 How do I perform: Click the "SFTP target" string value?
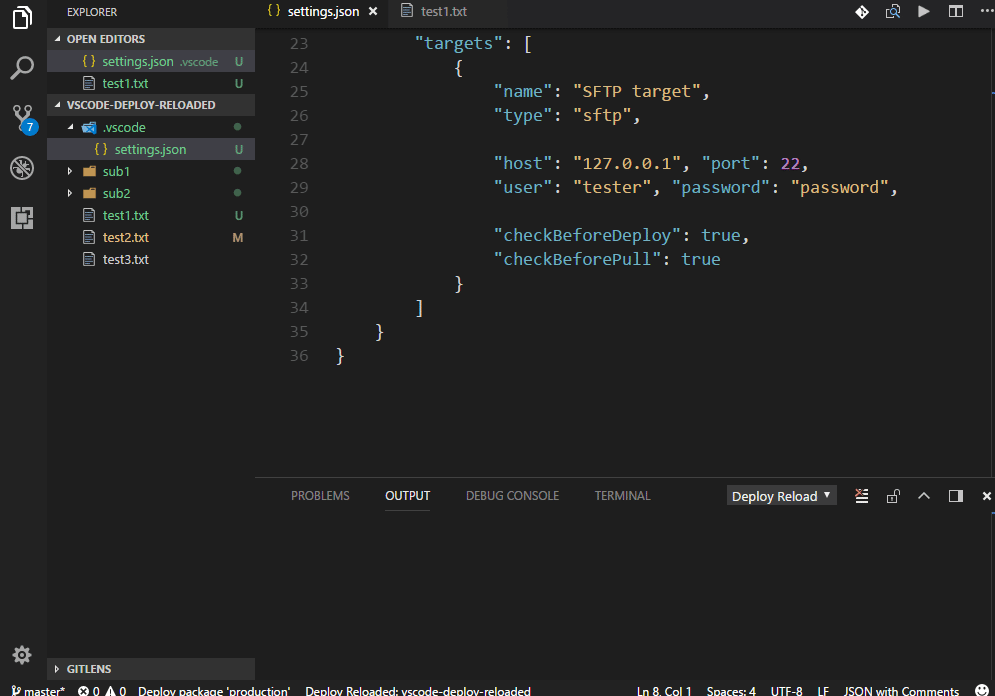(x=636, y=91)
